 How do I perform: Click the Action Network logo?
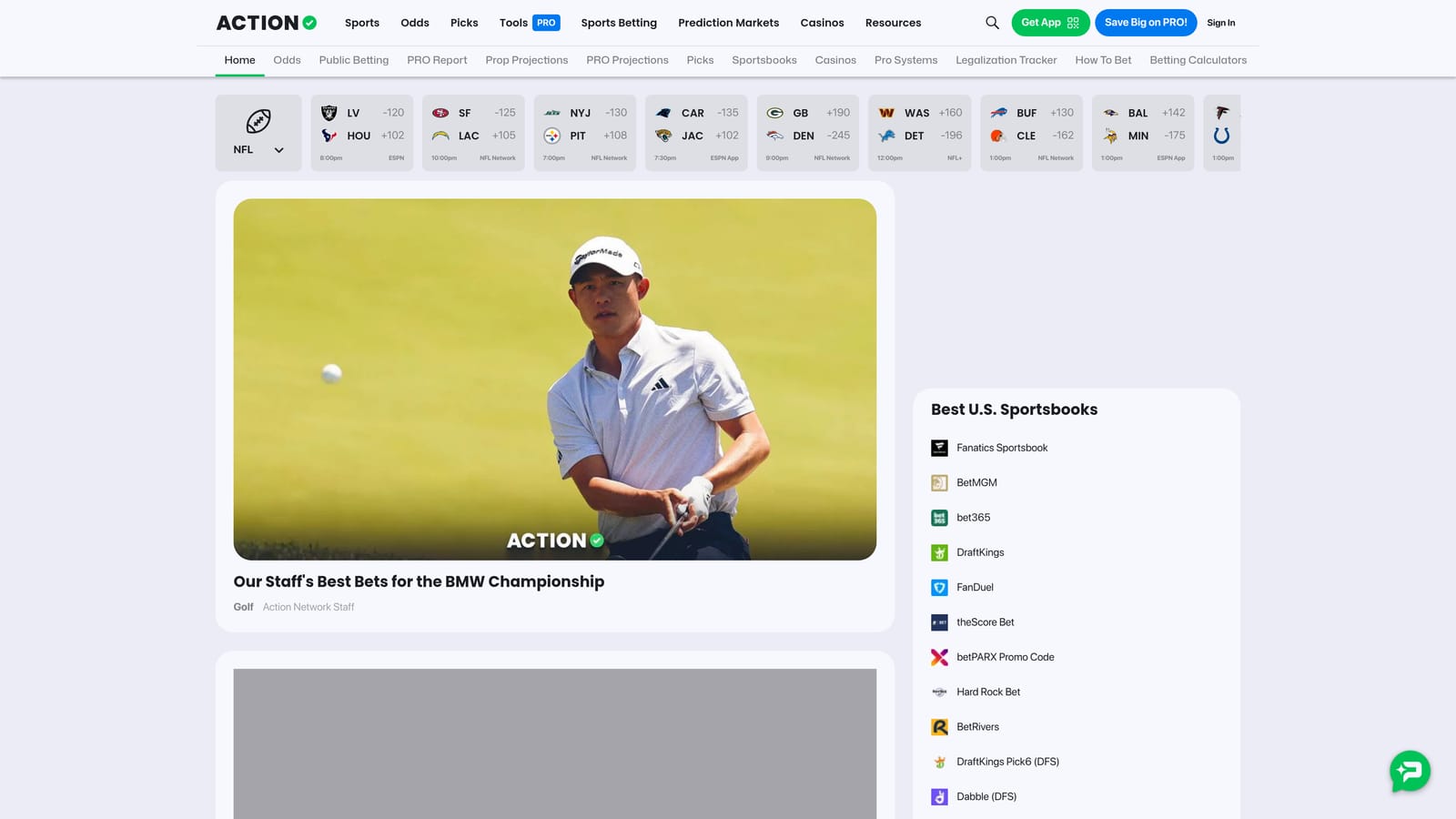click(267, 23)
